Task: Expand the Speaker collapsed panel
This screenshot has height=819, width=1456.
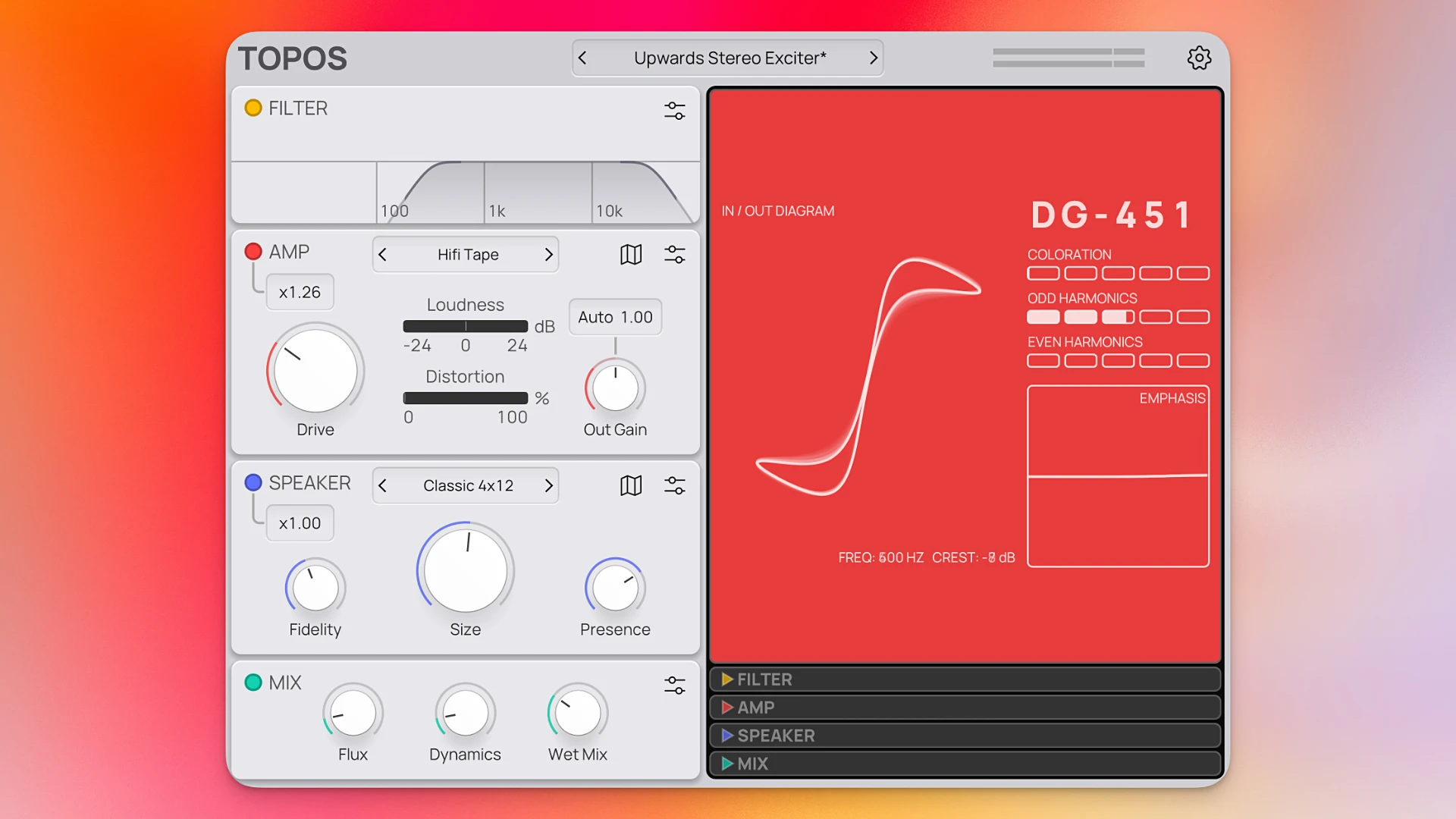Action: [x=965, y=736]
